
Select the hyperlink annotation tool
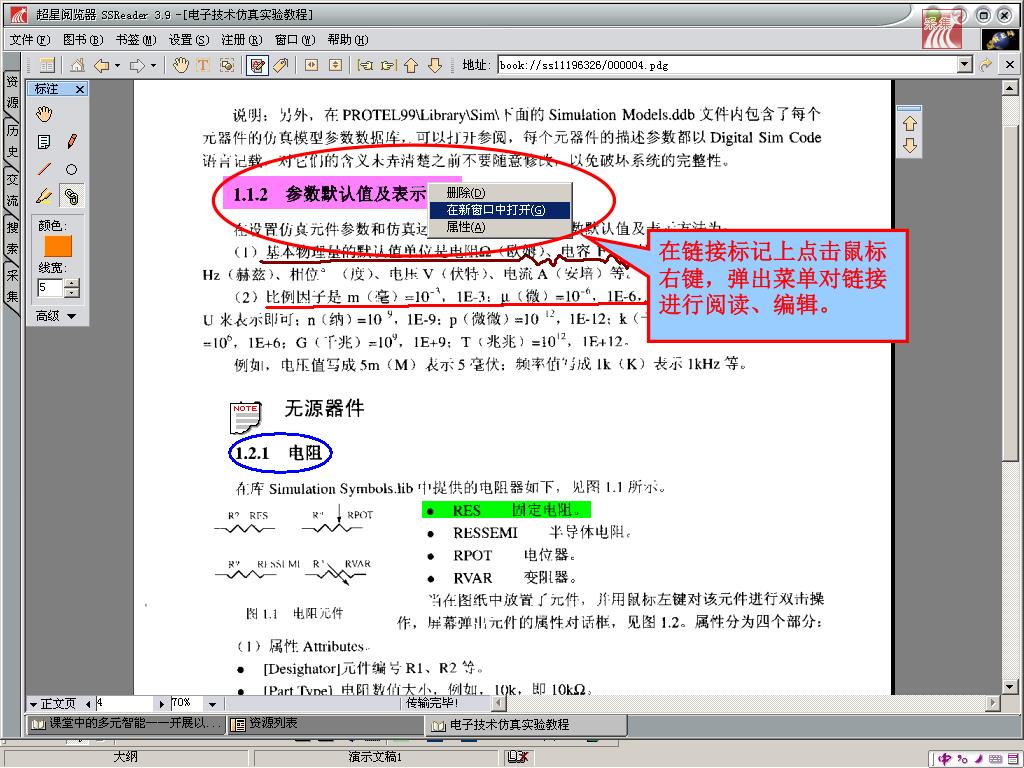pos(72,196)
